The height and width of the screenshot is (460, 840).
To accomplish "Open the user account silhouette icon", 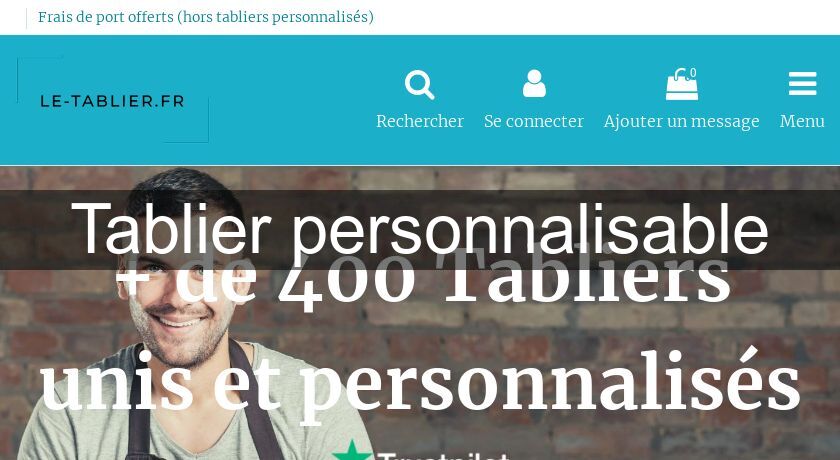I will tap(534, 84).
